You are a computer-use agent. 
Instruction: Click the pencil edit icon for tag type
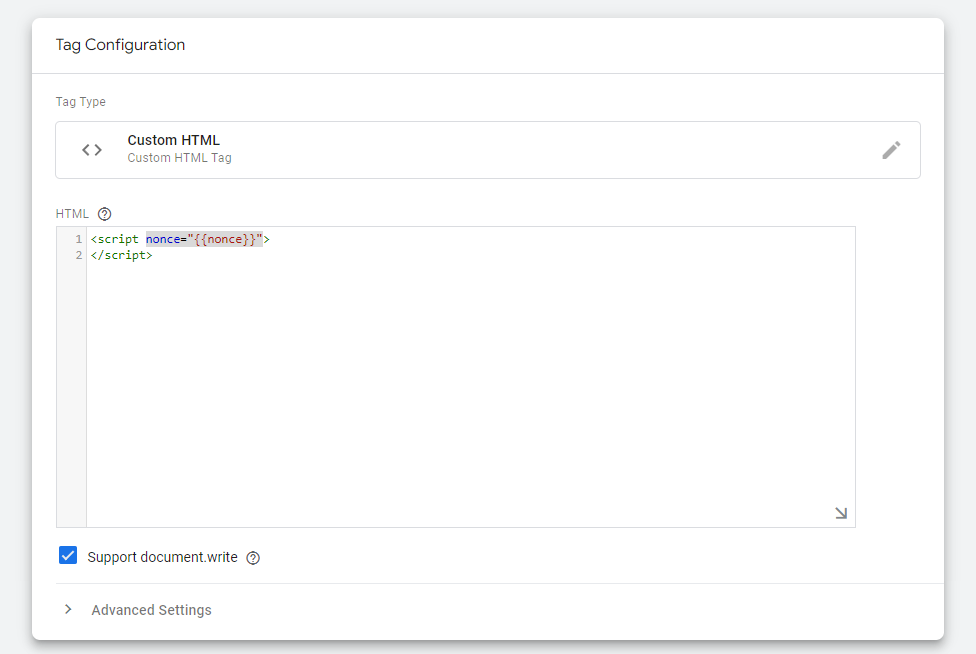pos(891,150)
